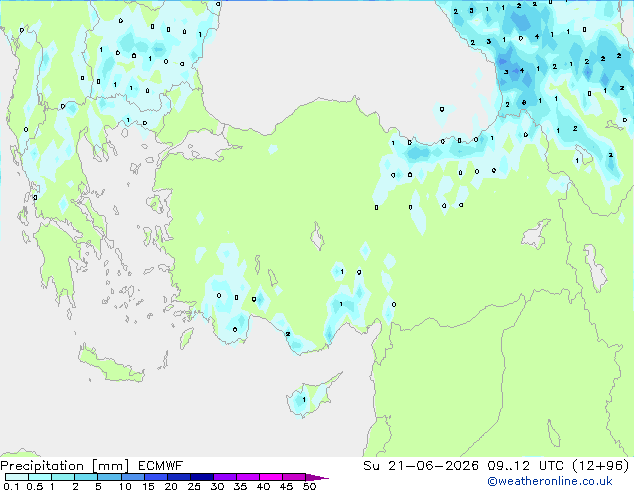Click the legend label 30
Viewport: 634px width, 490px height.
pos(217,486)
